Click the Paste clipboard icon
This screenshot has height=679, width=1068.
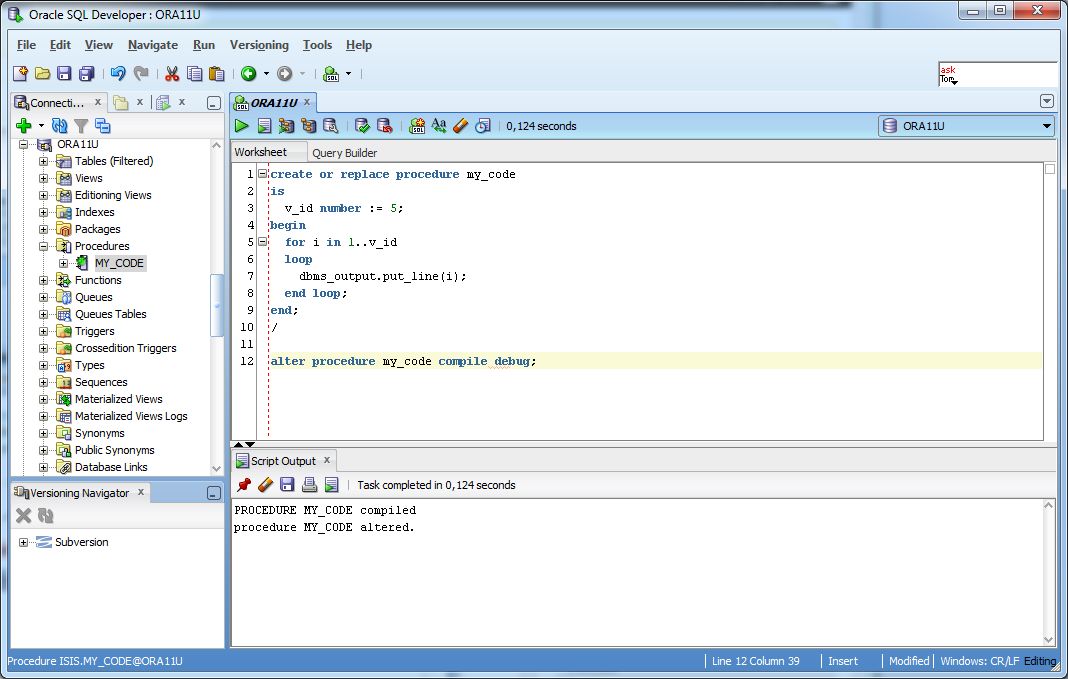(217, 74)
